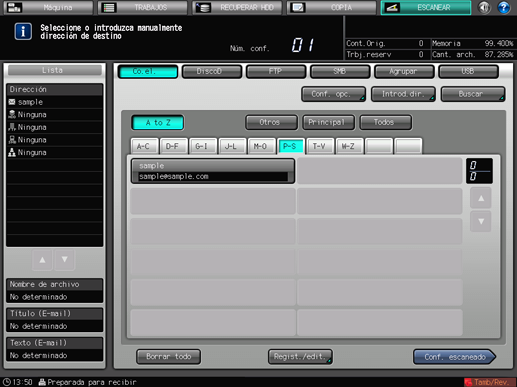Click the selection counter display 0/0
Image resolution: width=517 pixels, height=387 pixels.
coord(479,171)
